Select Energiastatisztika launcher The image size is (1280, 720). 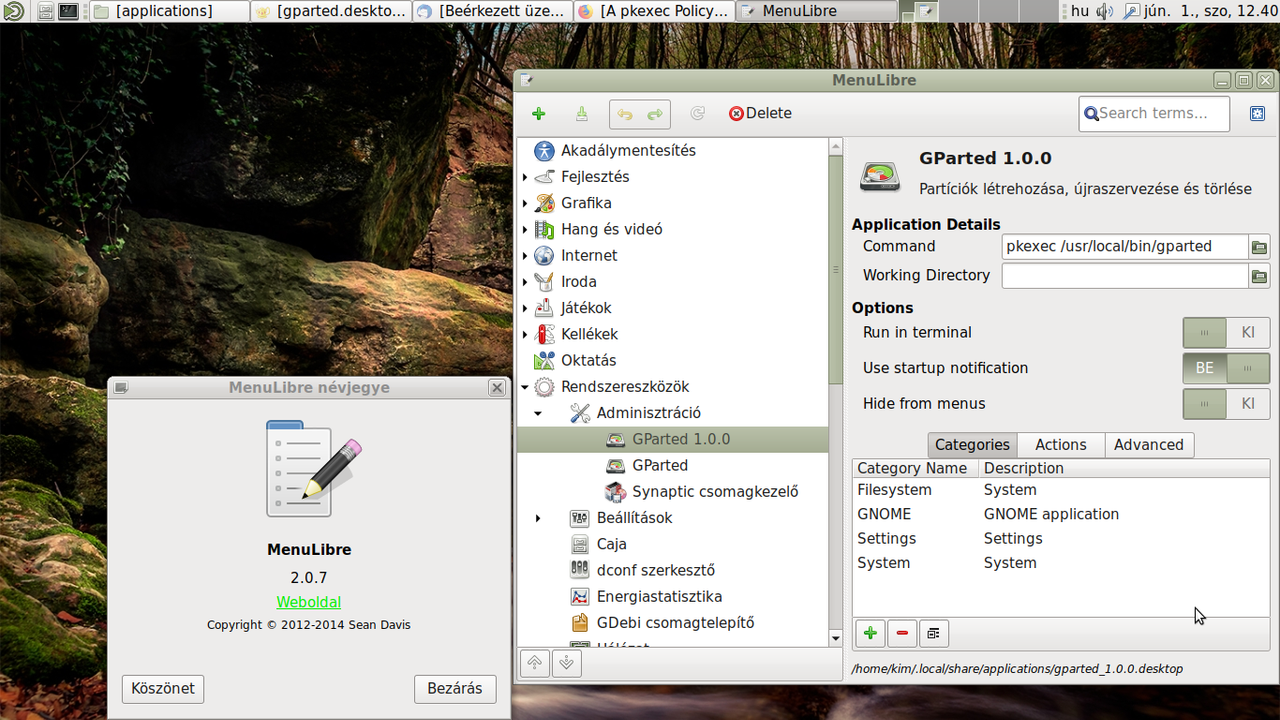click(x=673, y=597)
